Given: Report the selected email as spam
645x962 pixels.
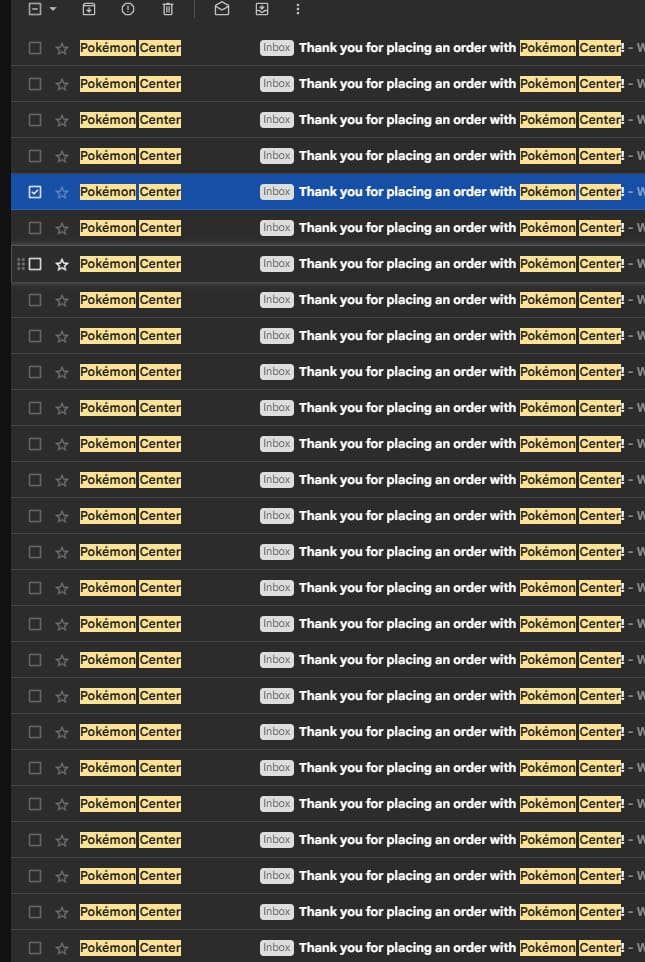Looking at the screenshot, I should 128,9.
